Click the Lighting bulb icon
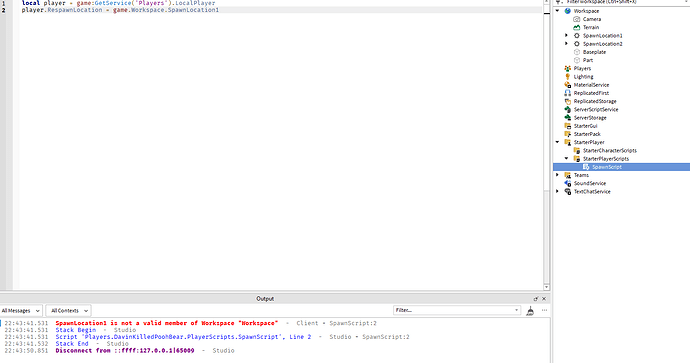 (x=568, y=77)
